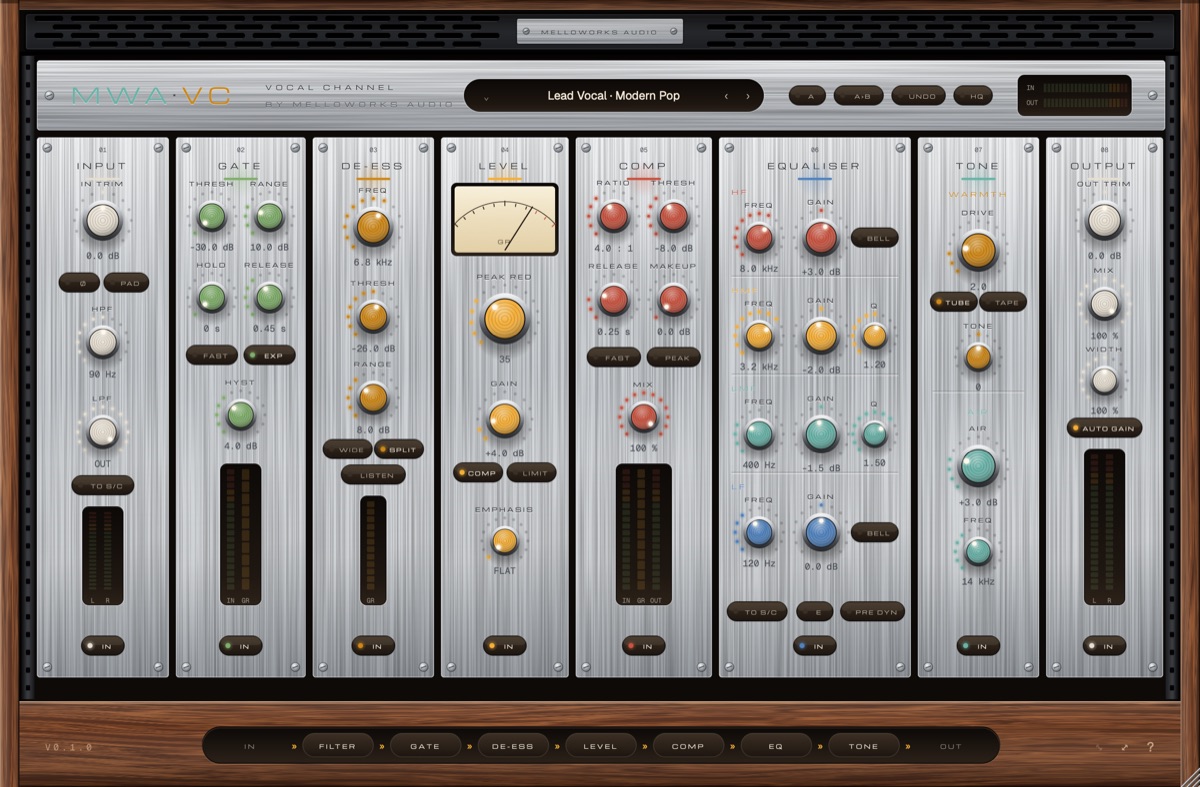
Task: Select GATE in the signal chain bar
Action: (x=425, y=746)
